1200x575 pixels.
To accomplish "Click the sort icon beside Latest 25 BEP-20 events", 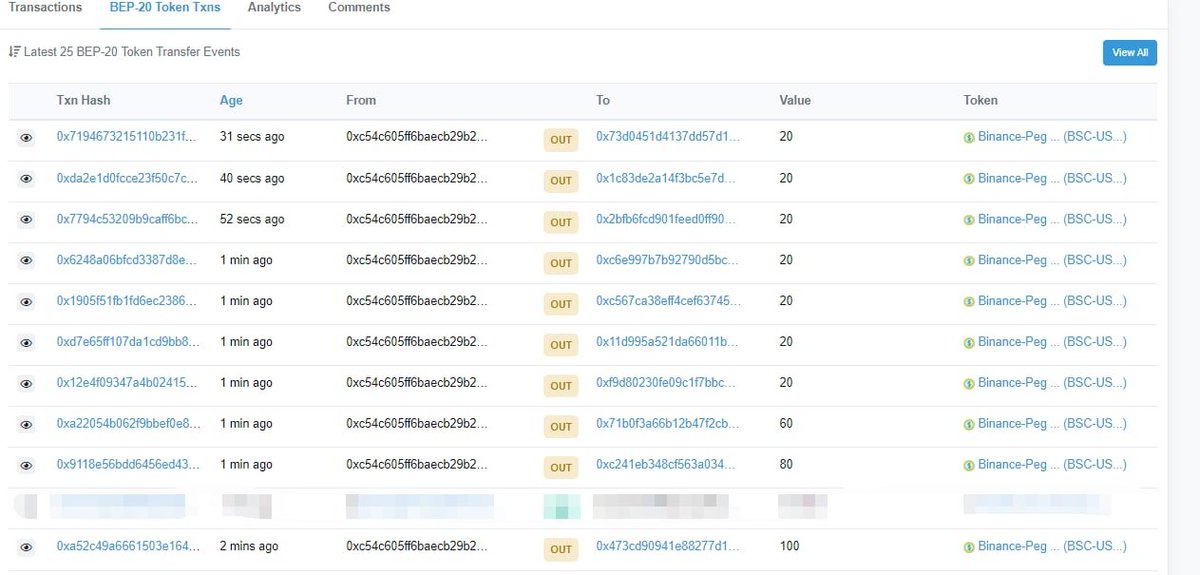I will coord(14,52).
